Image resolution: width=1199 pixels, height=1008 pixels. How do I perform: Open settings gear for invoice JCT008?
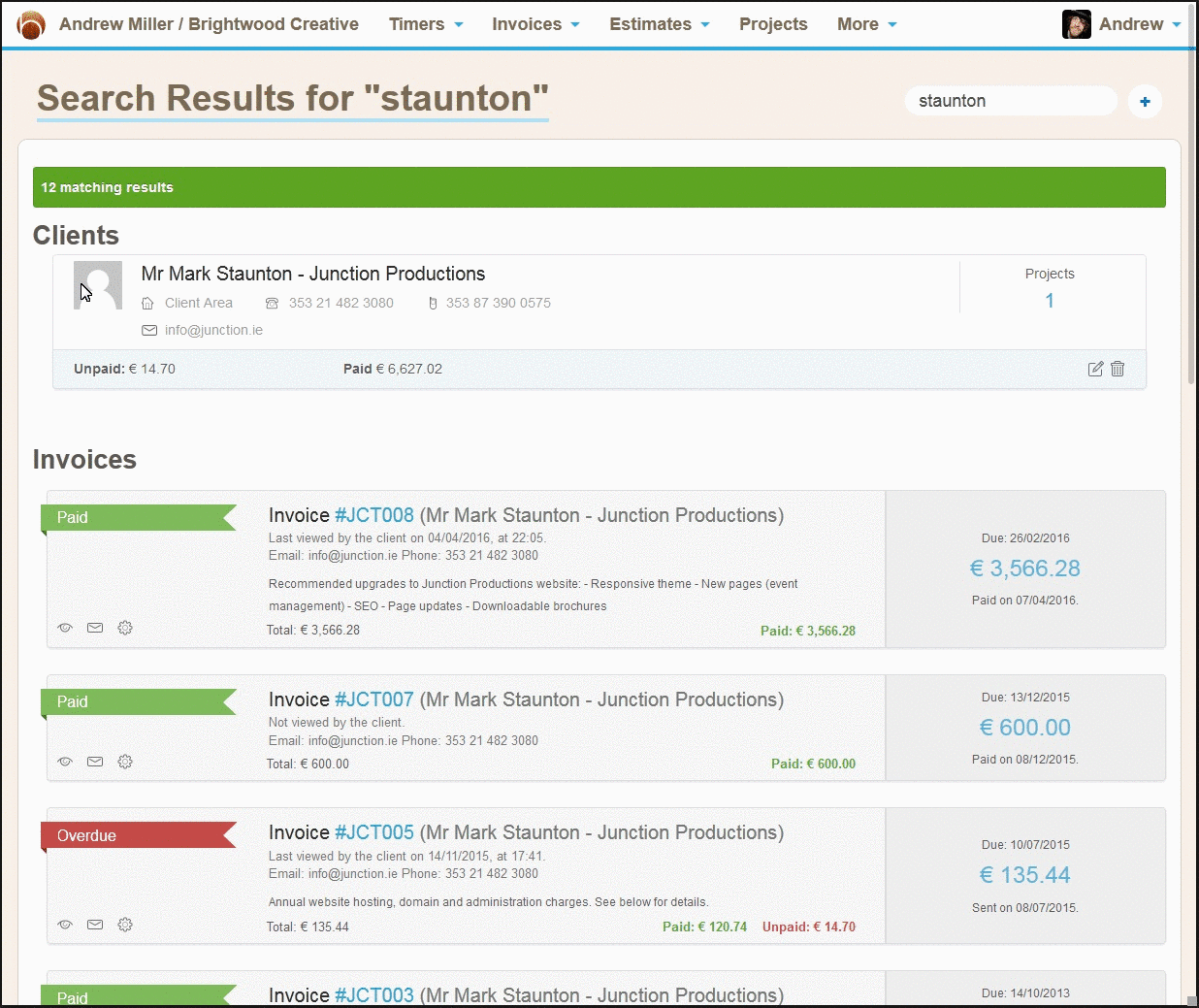(x=125, y=628)
